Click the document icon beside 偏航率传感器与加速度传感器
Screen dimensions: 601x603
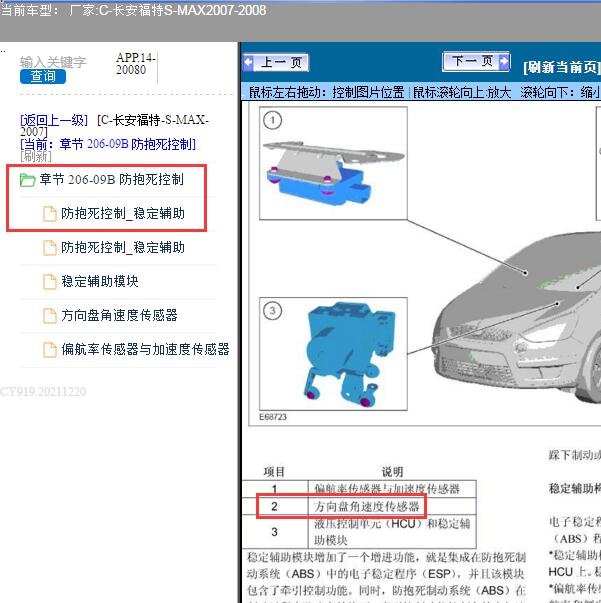(x=50, y=350)
